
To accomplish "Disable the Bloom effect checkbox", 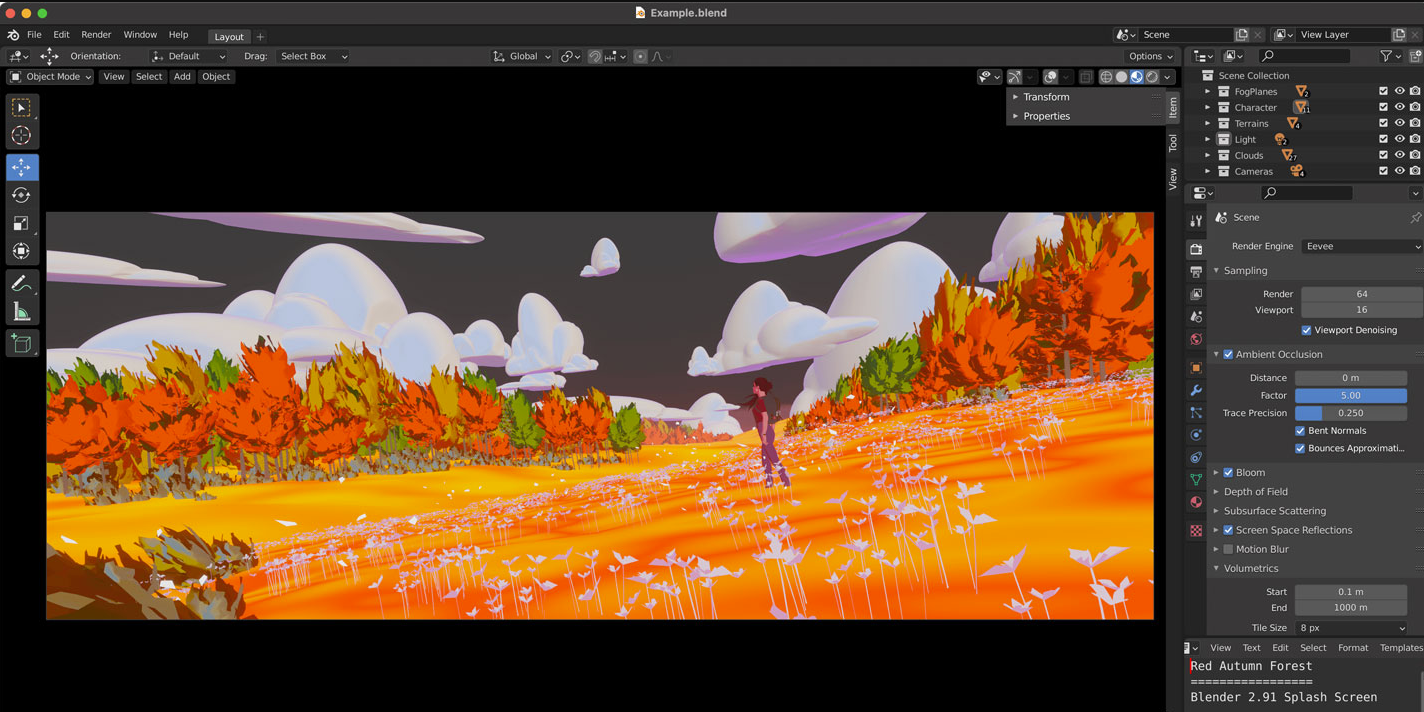I will (1228, 473).
